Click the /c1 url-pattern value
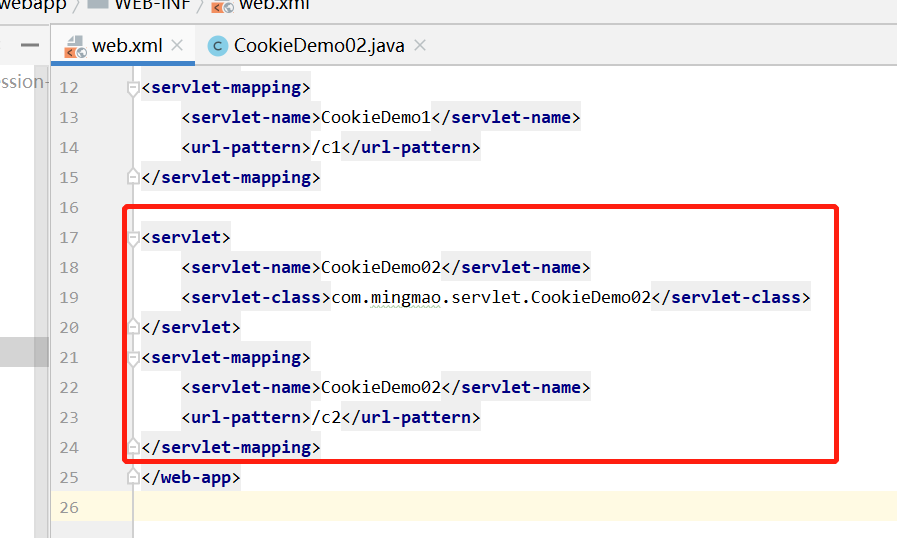897x538 pixels. tap(326, 148)
